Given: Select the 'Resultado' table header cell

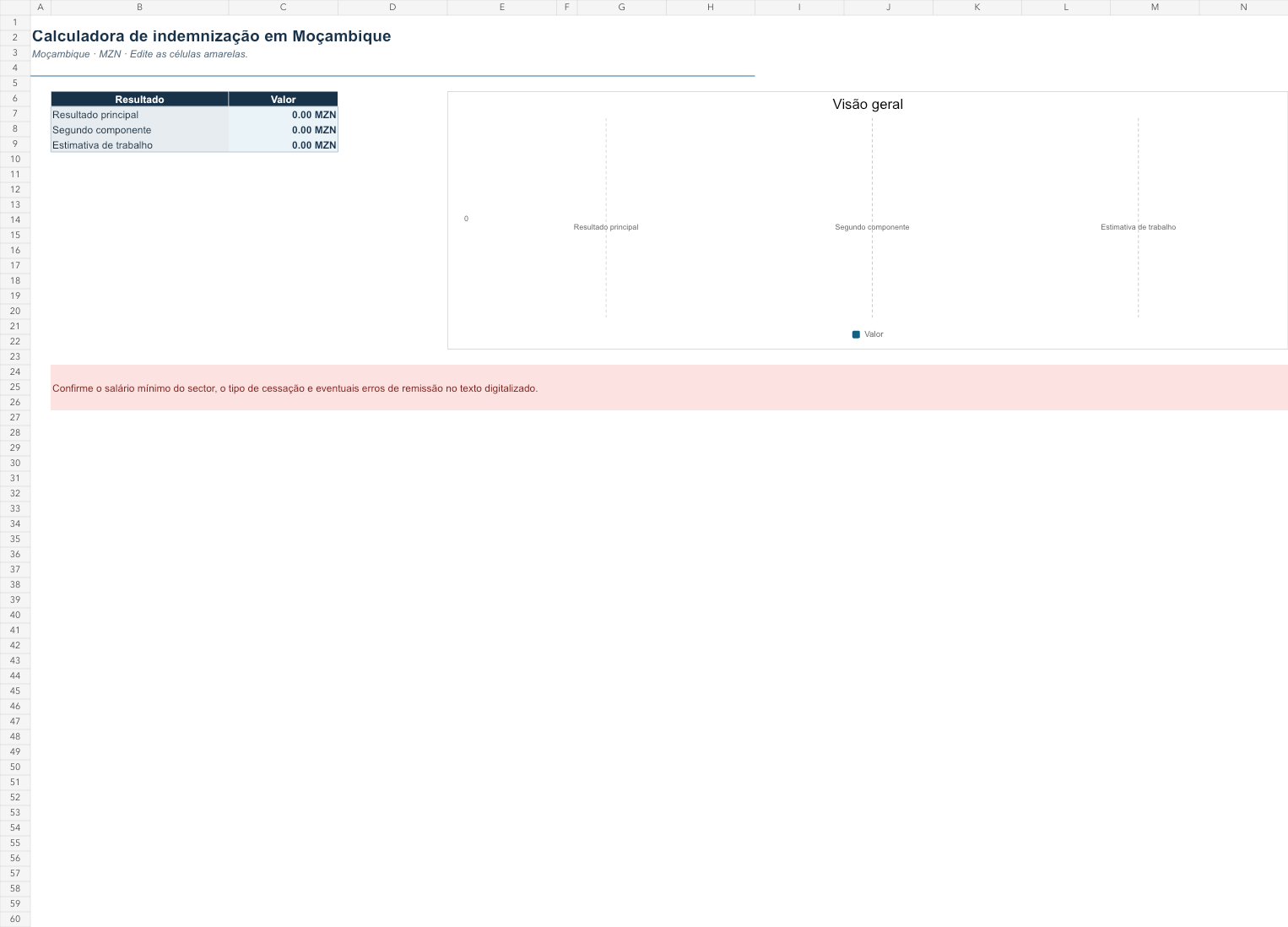Looking at the screenshot, I should coord(139,100).
